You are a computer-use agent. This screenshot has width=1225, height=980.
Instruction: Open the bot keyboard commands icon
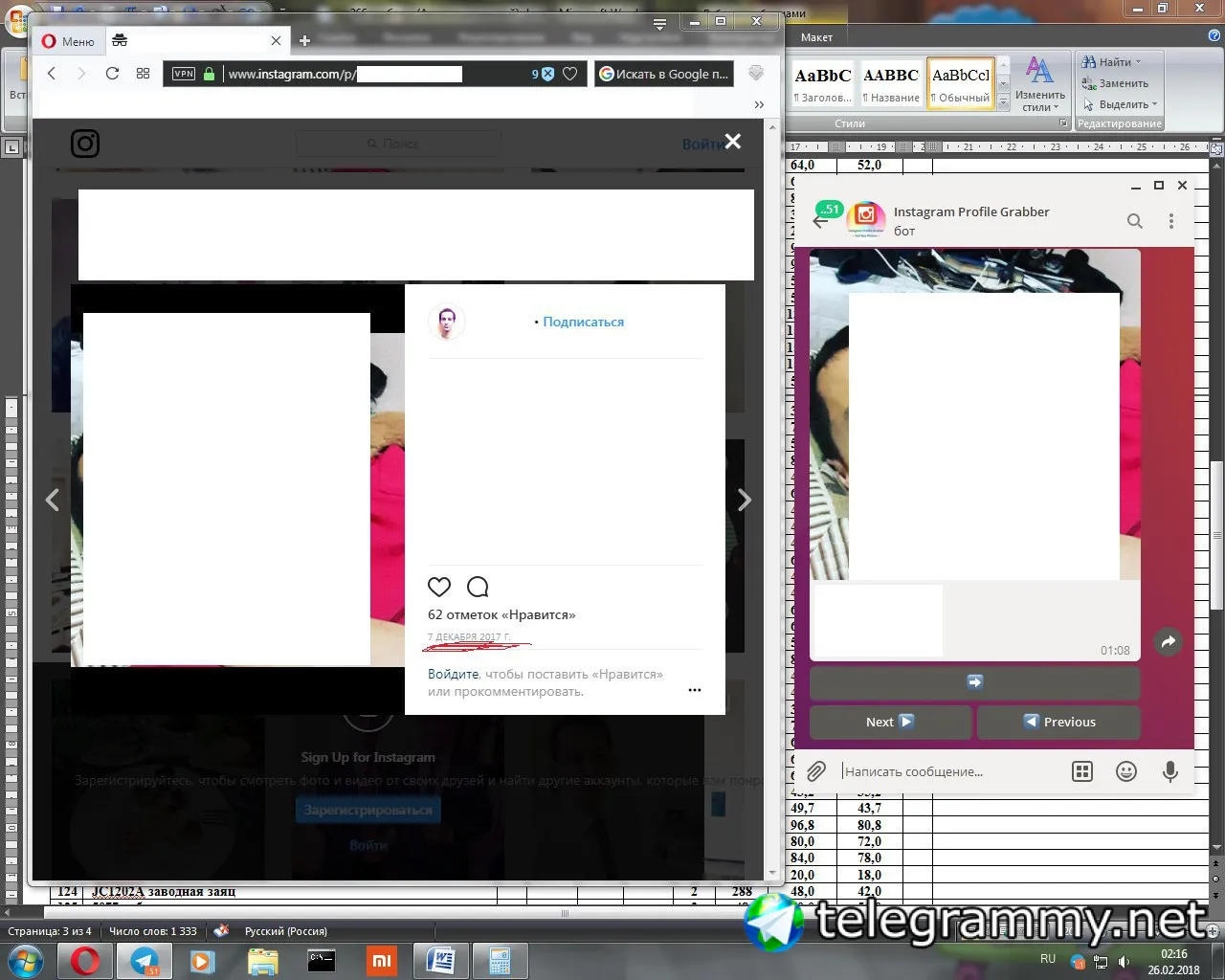pos(1082,771)
